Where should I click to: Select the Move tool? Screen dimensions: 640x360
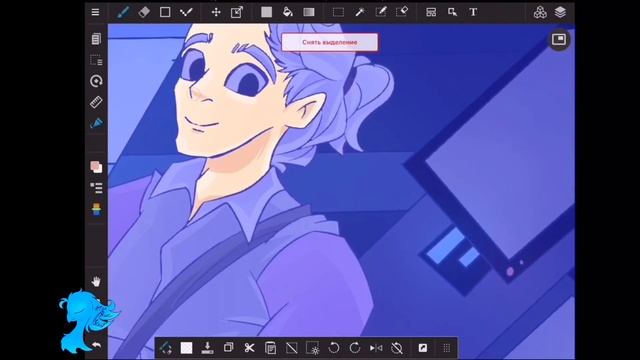pyautogui.click(x=216, y=12)
